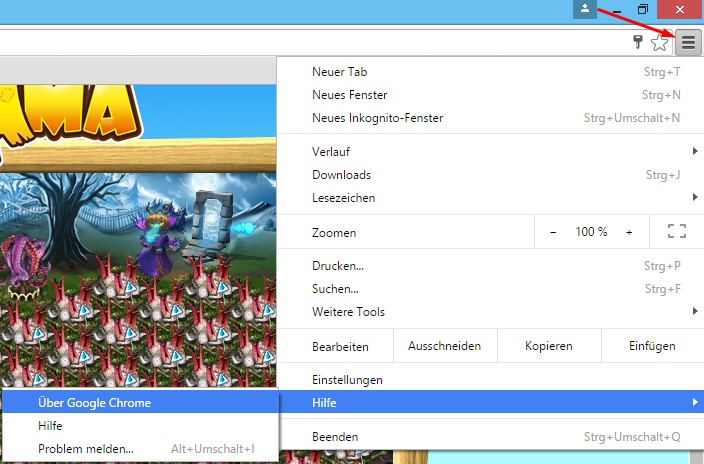Open Neues Inkognito-Fenster
The image size is (704, 464).
490,118
